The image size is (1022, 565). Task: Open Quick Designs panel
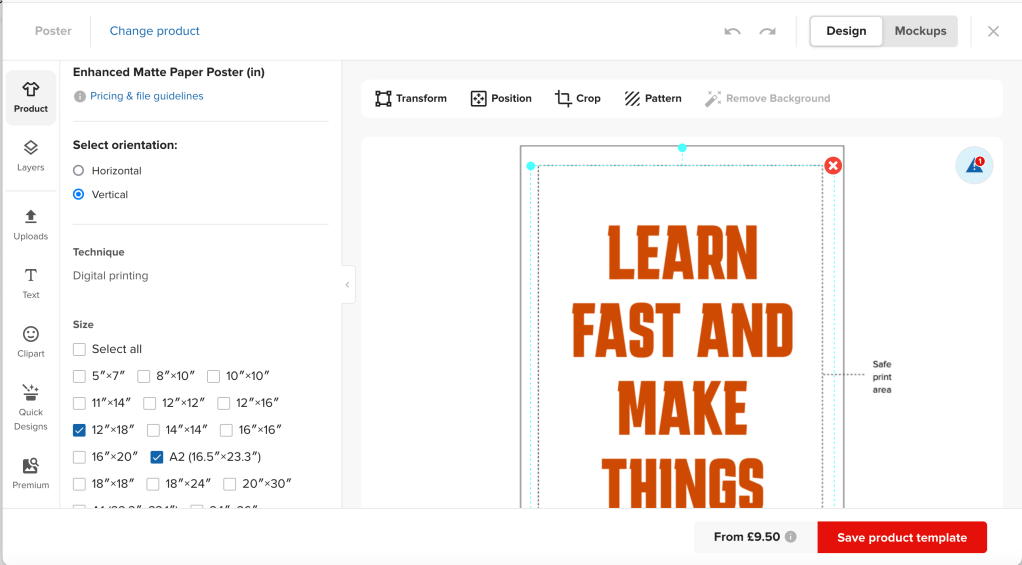pos(31,406)
